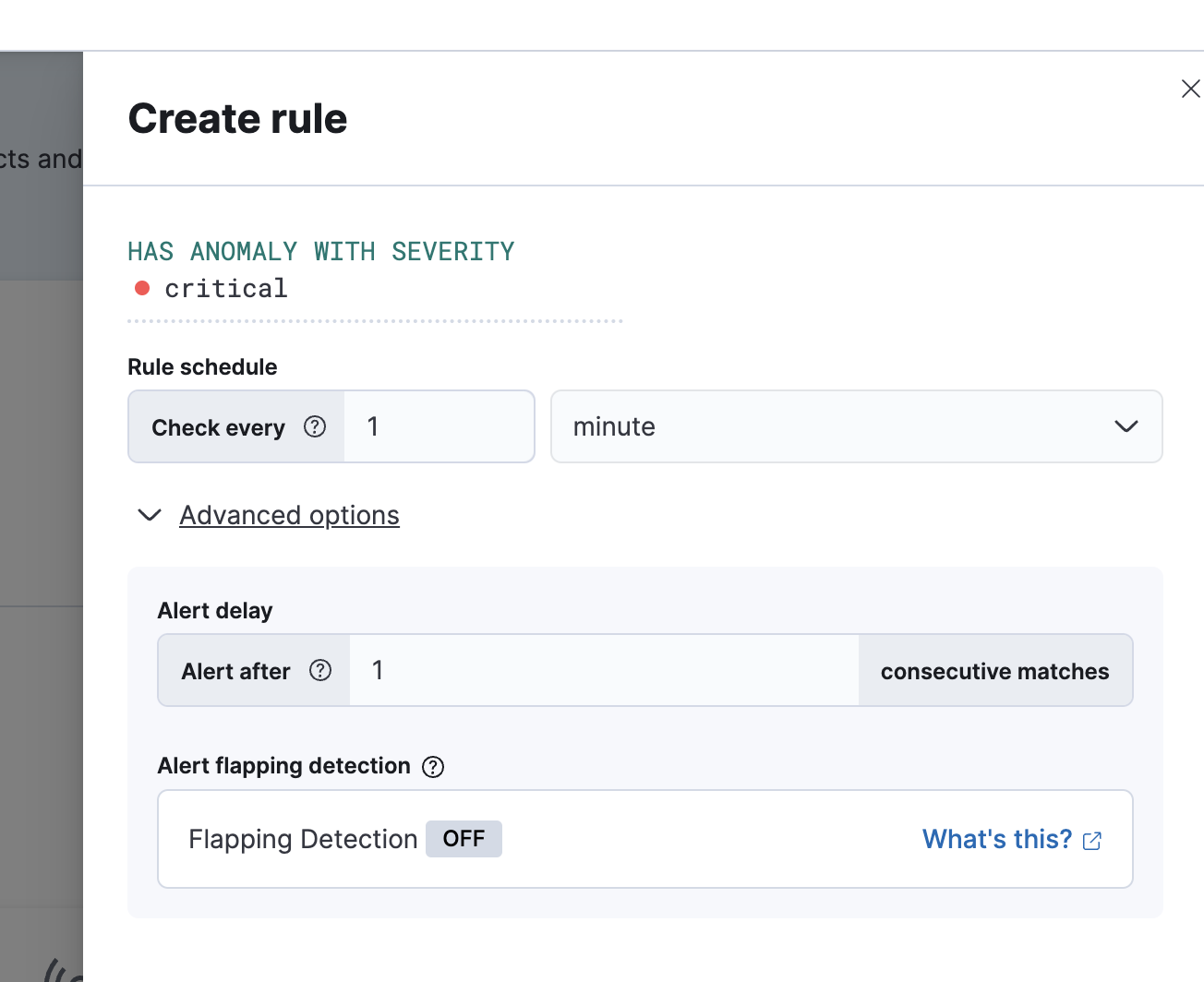Image resolution: width=1204 pixels, height=982 pixels.
Task: Focus the Alert after consecutive matches field
Action: point(604,670)
